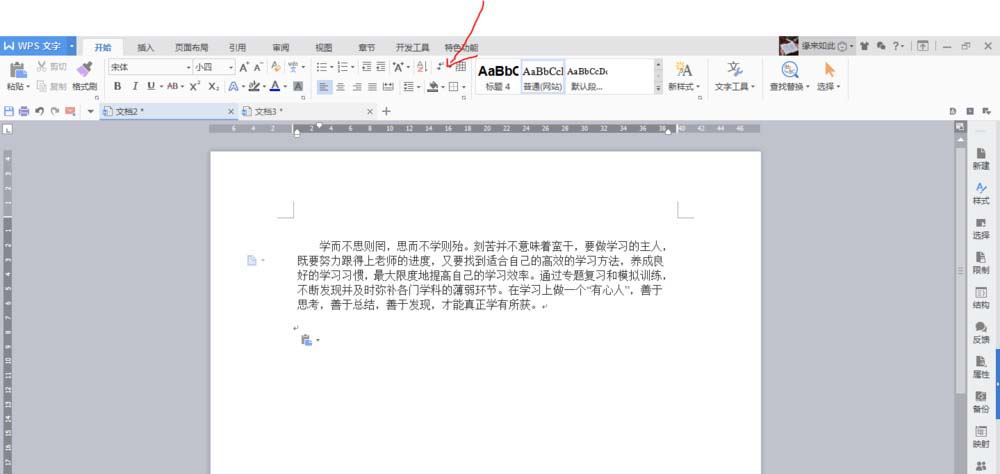Toggle underline U button

click(x=151, y=86)
